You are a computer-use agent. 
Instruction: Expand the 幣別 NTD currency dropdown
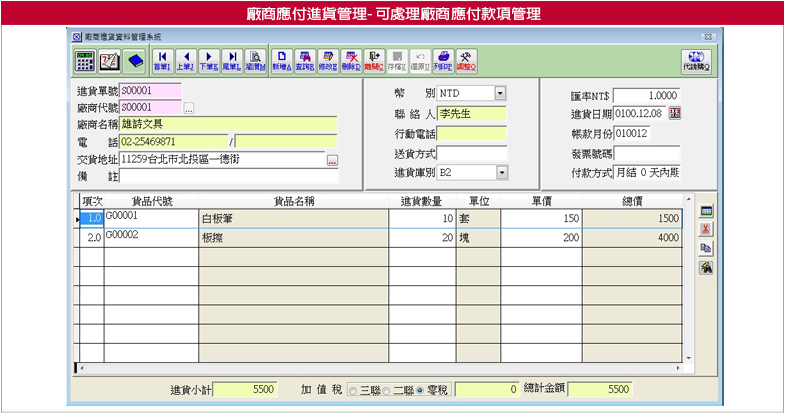coord(500,93)
